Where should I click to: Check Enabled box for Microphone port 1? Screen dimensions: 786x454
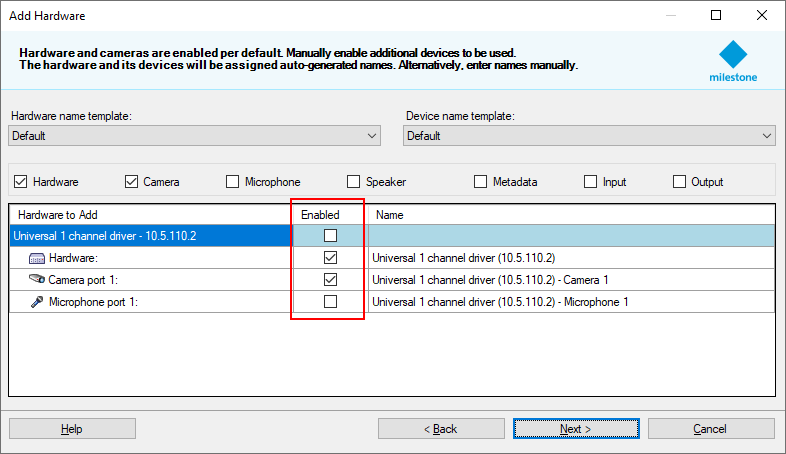click(330, 302)
